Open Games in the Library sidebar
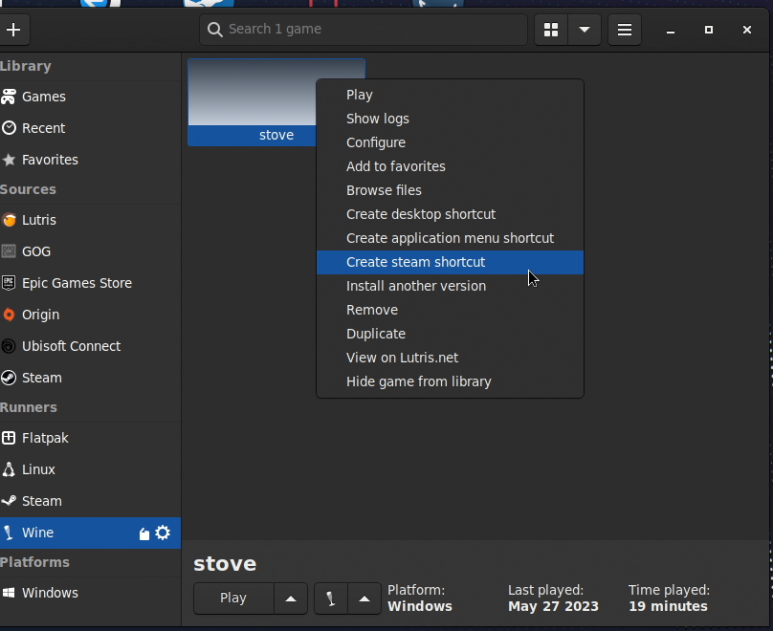 point(90,97)
